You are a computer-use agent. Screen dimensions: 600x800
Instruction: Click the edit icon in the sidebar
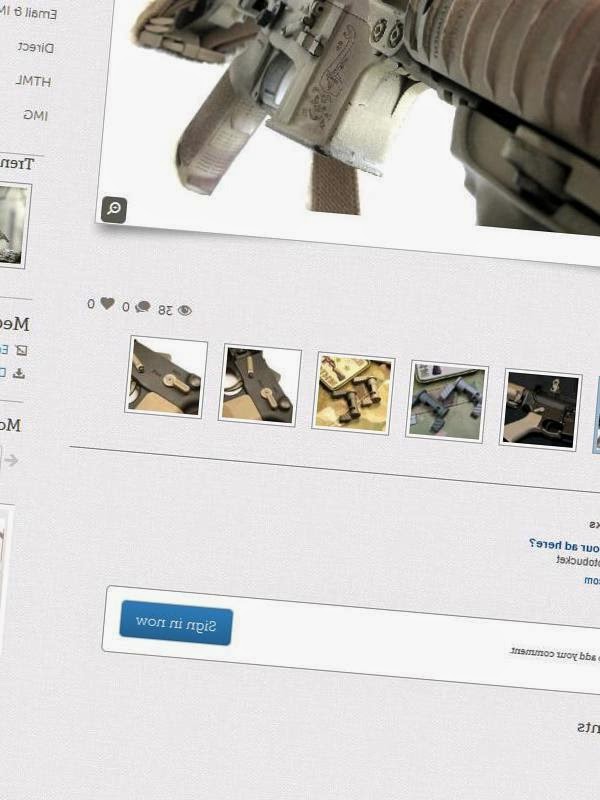pyautogui.click(x=21, y=351)
